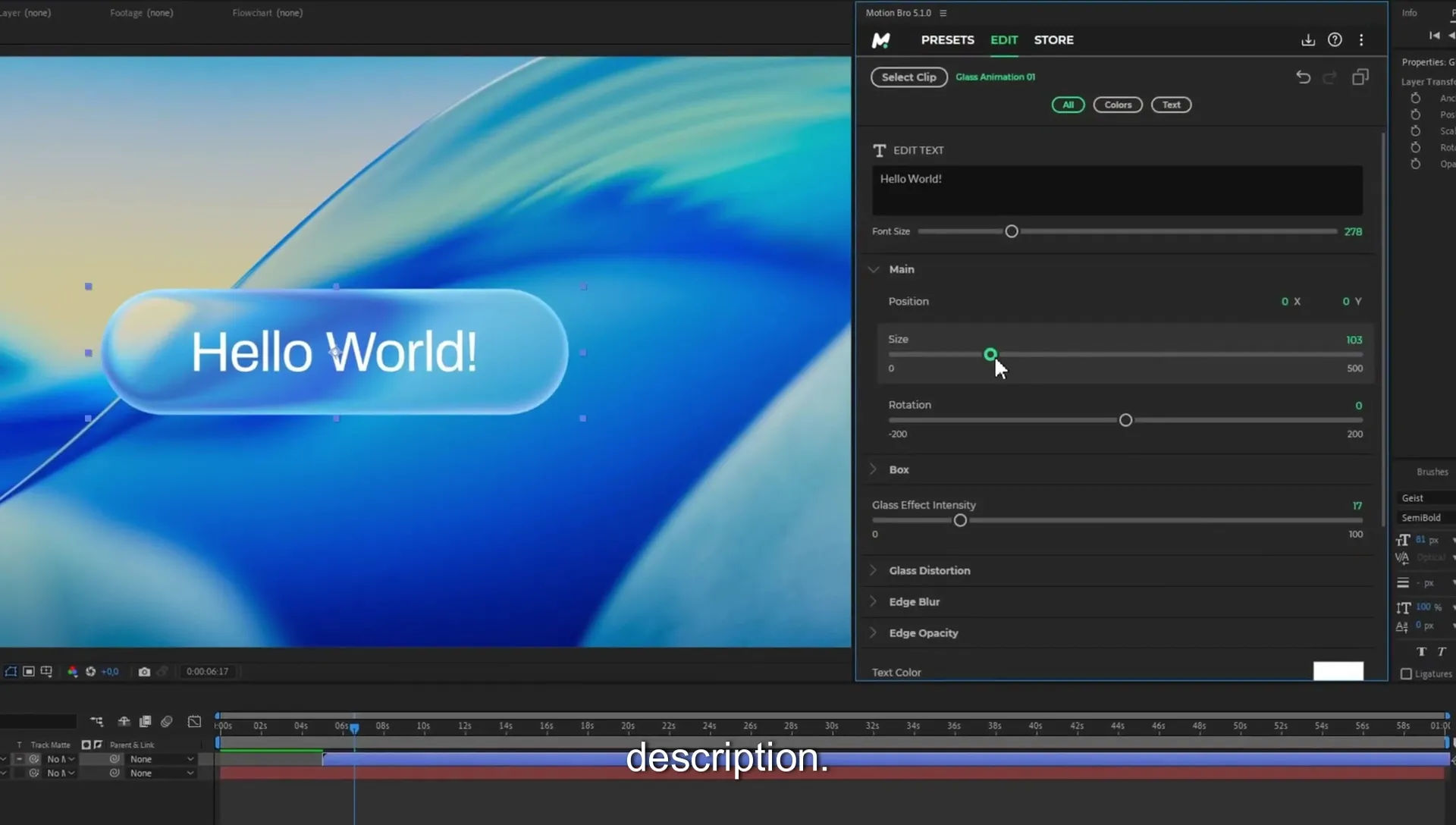Click the frame blending icon in timeline
Image resolution: width=1456 pixels, height=825 pixels.
click(145, 722)
